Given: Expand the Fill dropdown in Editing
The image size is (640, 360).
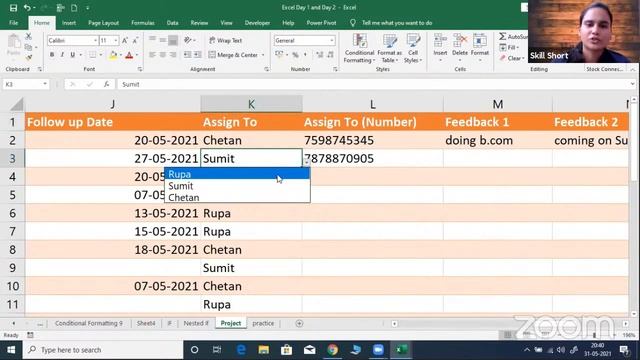Looking at the screenshot, I should coord(517,48).
